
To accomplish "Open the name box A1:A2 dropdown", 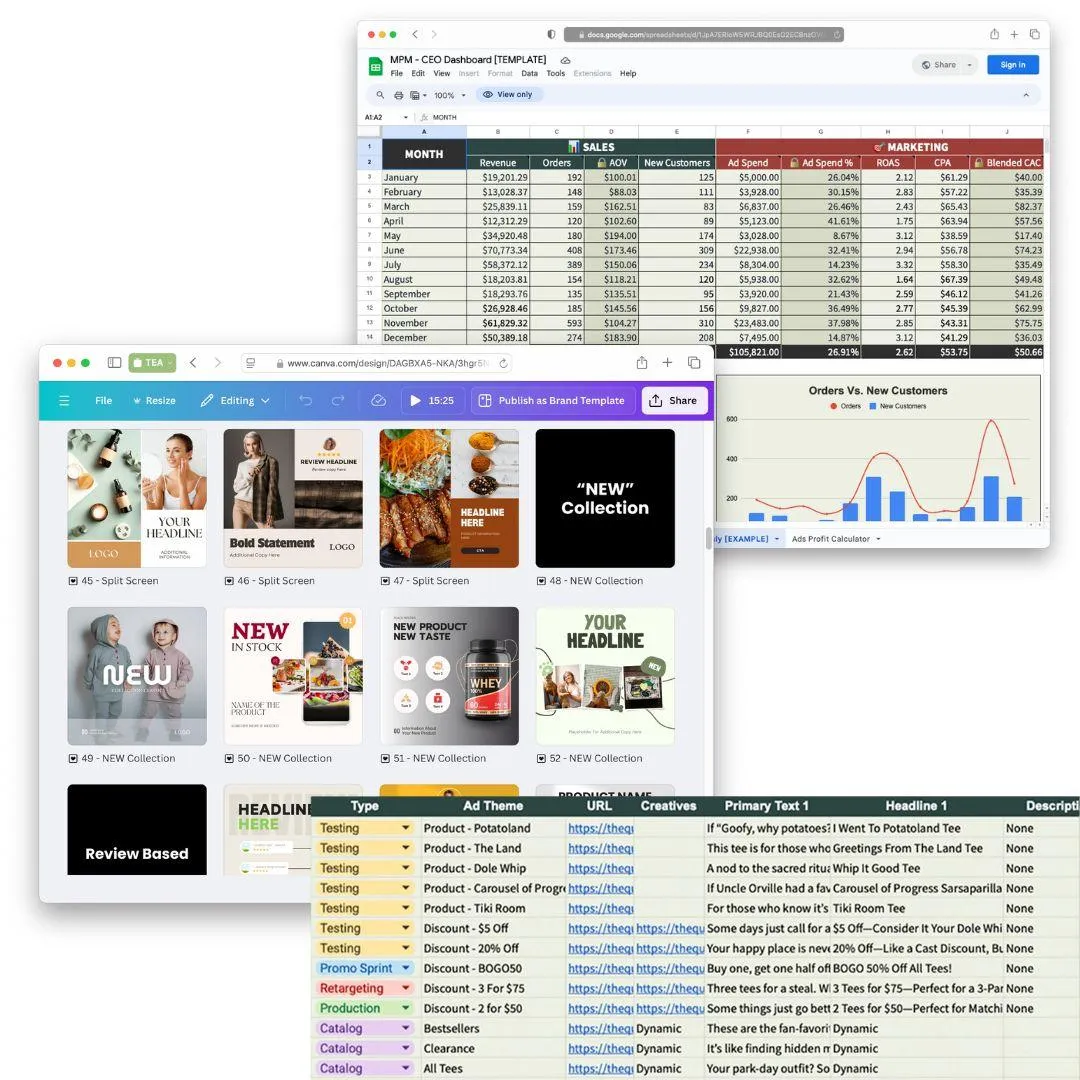I will pos(406,118).
